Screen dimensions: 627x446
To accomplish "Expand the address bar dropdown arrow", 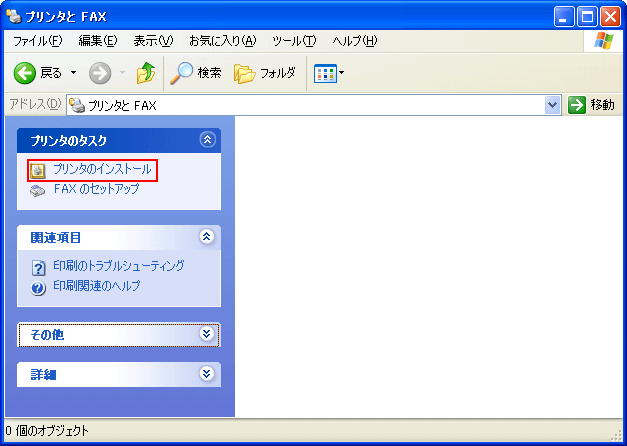I will tap(553, 105).
